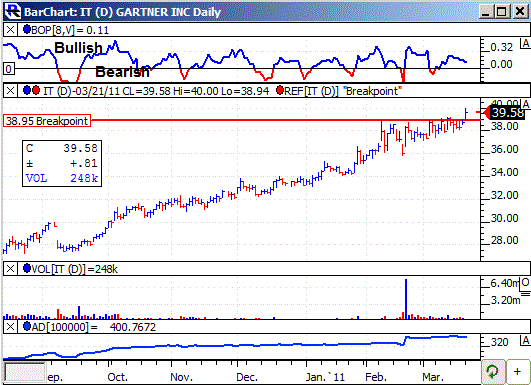Click the tall blue volume spike bar
Screen dimensions: 531x385
[406, 299]
